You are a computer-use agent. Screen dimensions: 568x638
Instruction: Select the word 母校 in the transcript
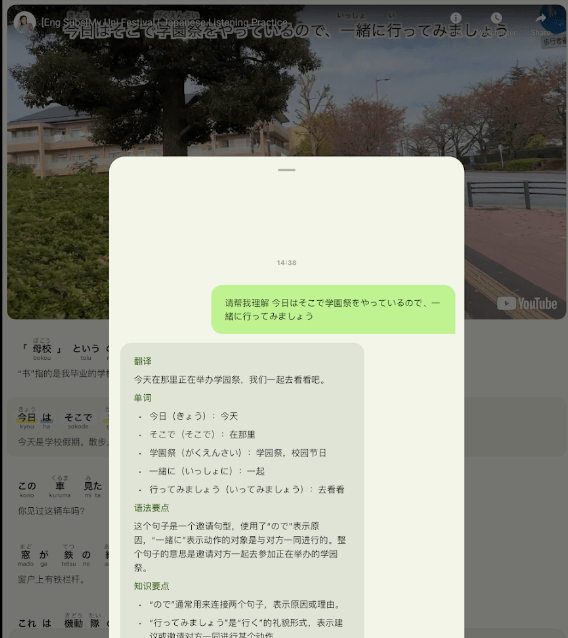tap(42, 349)
